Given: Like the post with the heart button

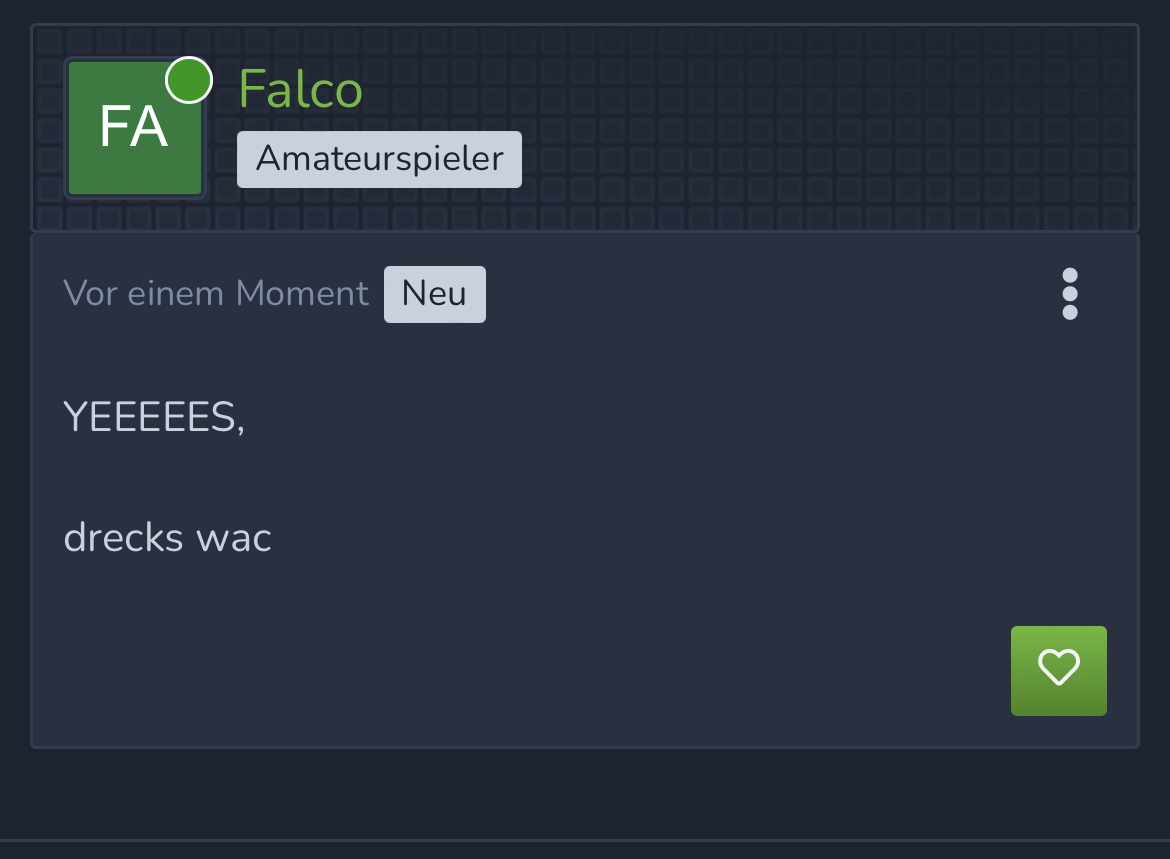Looking at the screenshot, I should pyautogui.click(x=1058, y=670).
